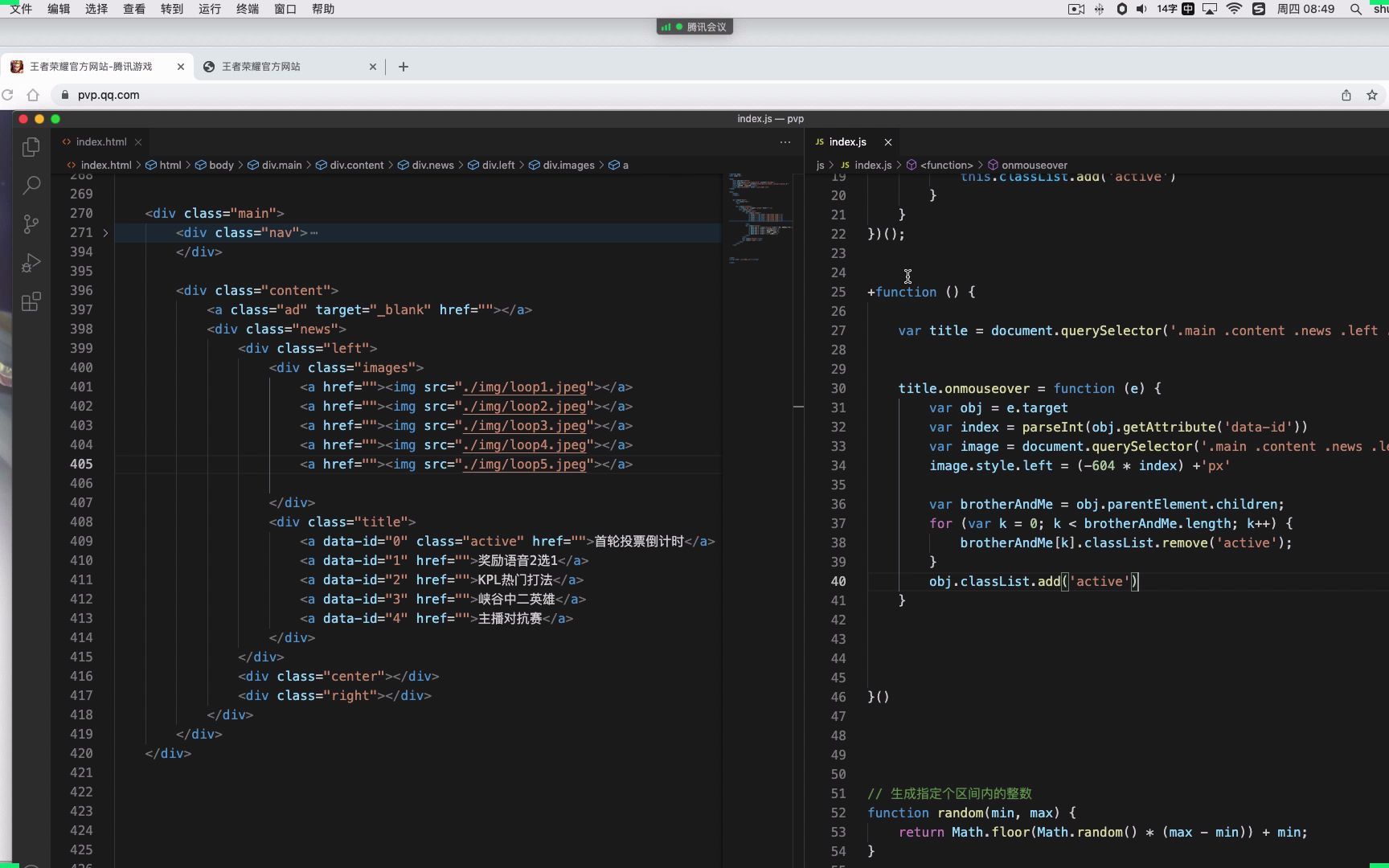Image resolution: width=1389 pixels, height=868 pixels.
Task: Open the camera recording menu bar icon
Action: pyautogui.click(x=1076, y=9)
